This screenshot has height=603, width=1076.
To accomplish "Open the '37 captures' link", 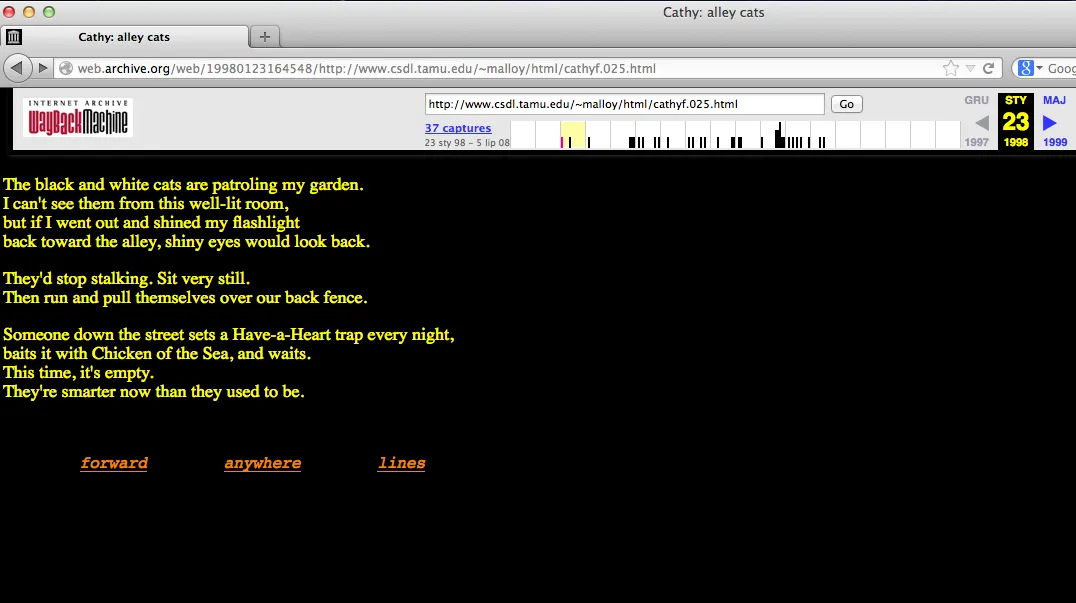I will point(458,128).
